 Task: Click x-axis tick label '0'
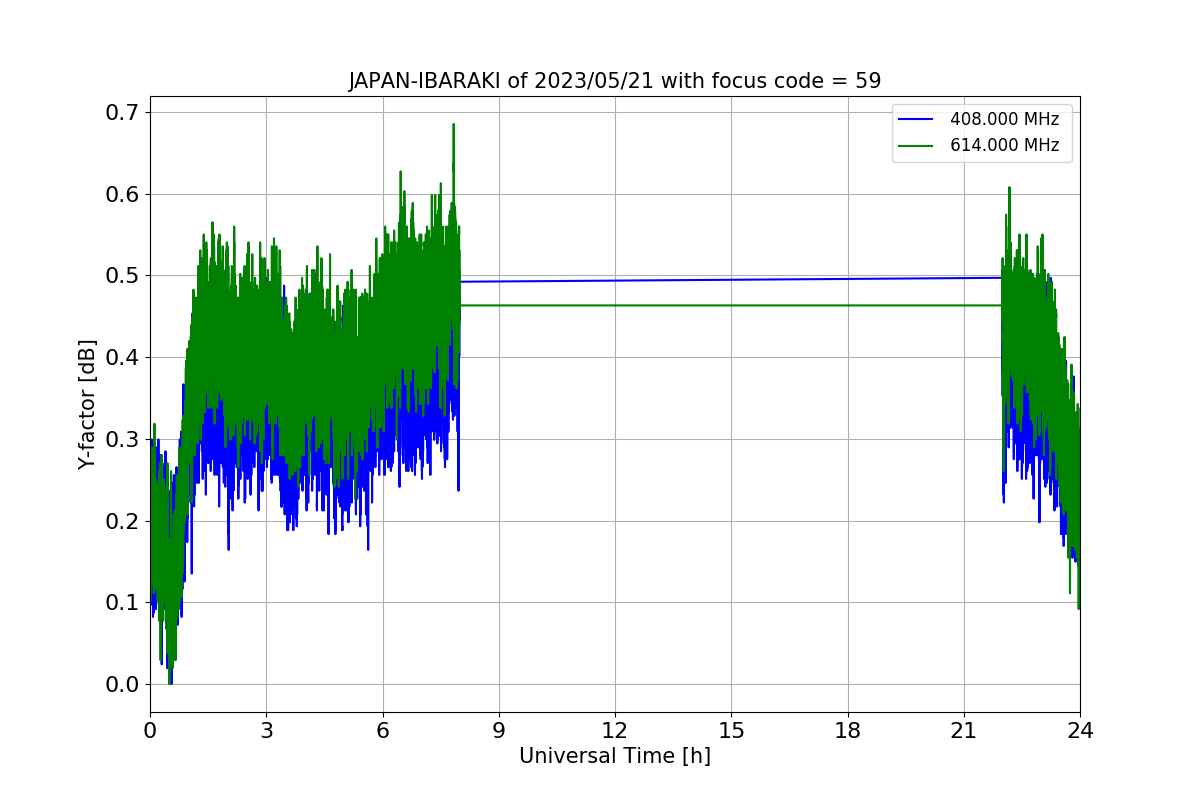tap(150, 730)
